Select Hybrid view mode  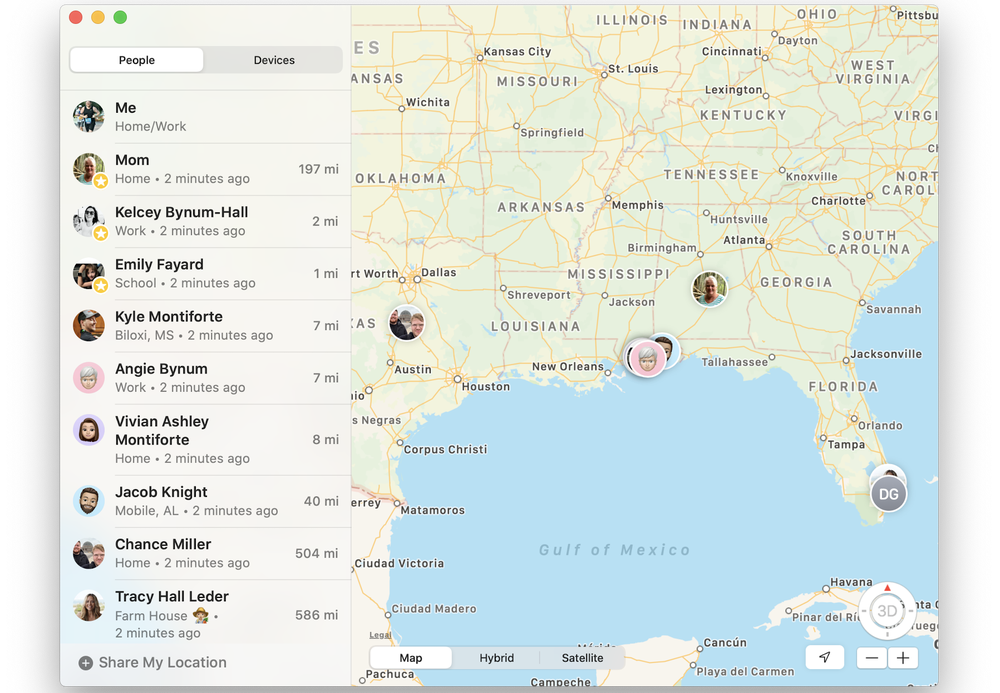[496, 658]
